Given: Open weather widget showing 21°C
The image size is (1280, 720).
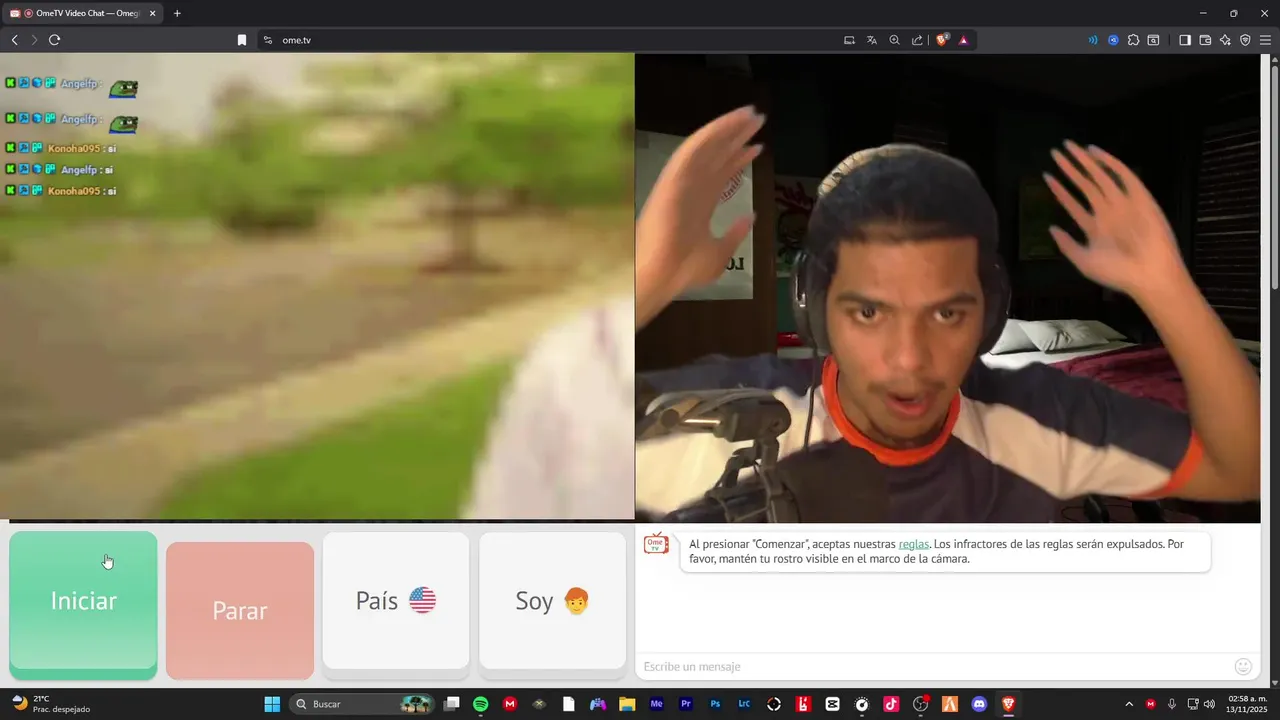Looking at the screenshot, I should tap(50, 704).
